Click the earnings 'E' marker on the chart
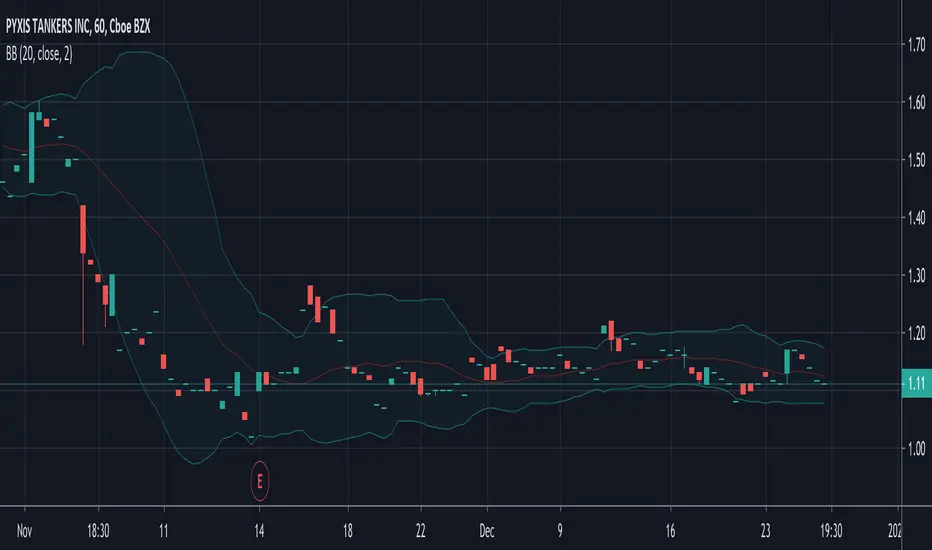The height and width of the screenshot is (550, 932). 260,480
